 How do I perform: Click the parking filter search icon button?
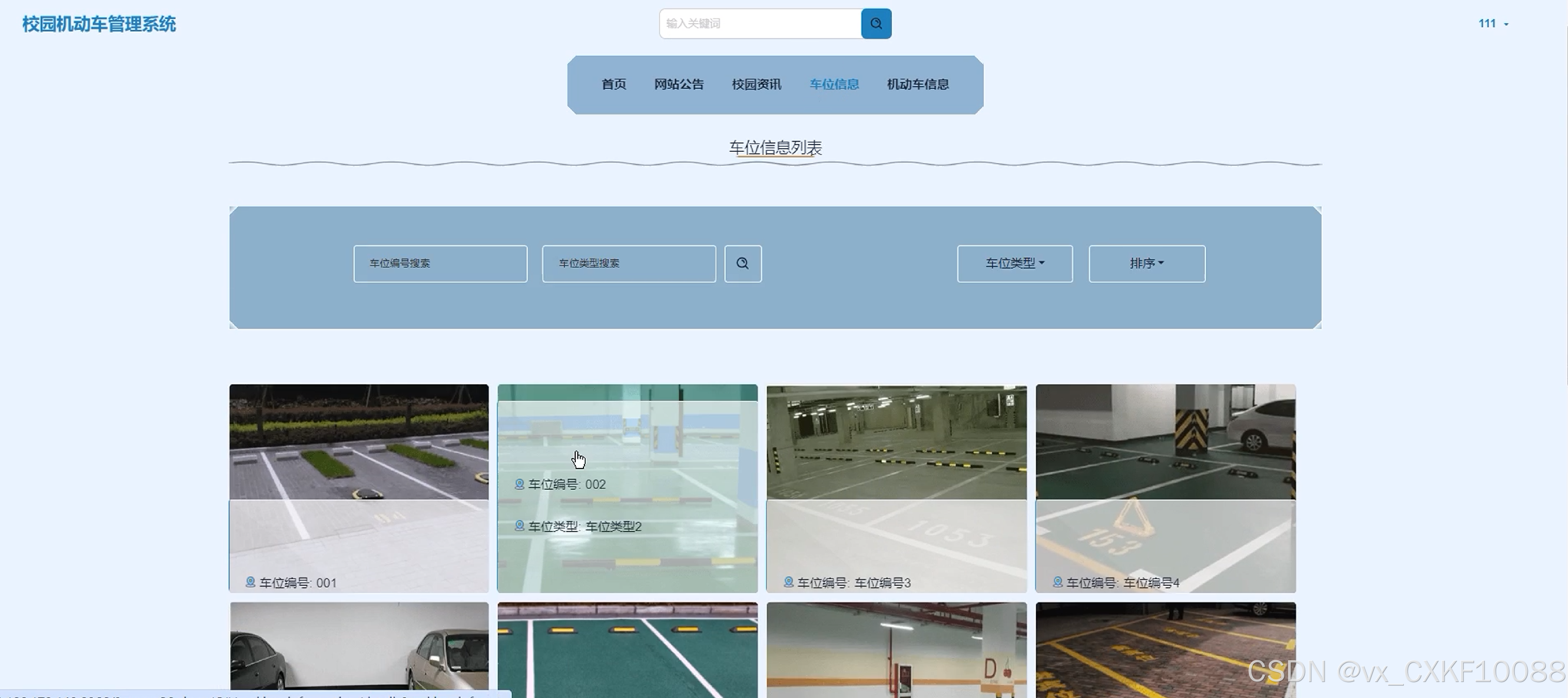743,263
